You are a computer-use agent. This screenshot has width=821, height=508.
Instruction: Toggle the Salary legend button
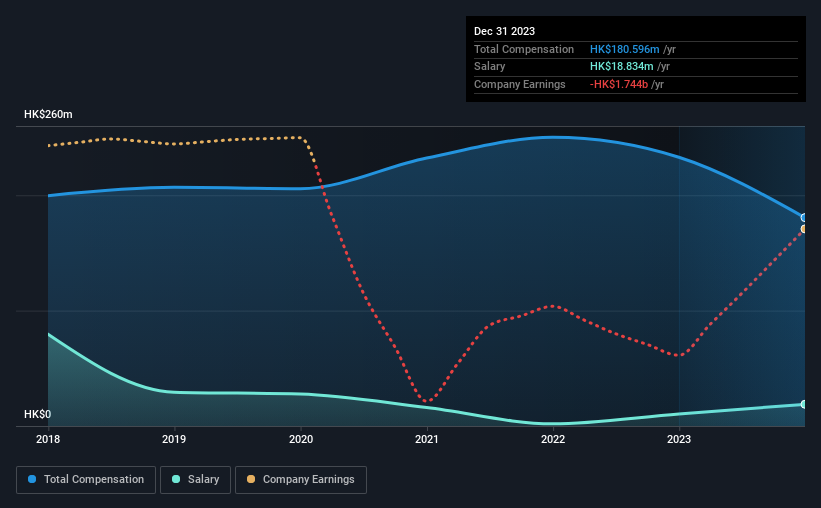click(195, 480)
